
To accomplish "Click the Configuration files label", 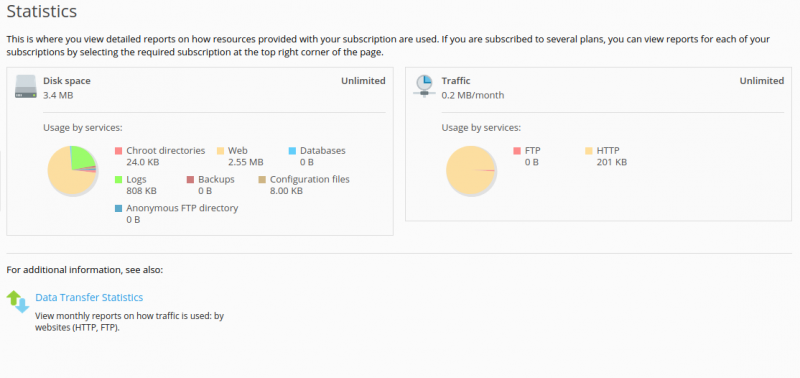I will click(310, 180).
